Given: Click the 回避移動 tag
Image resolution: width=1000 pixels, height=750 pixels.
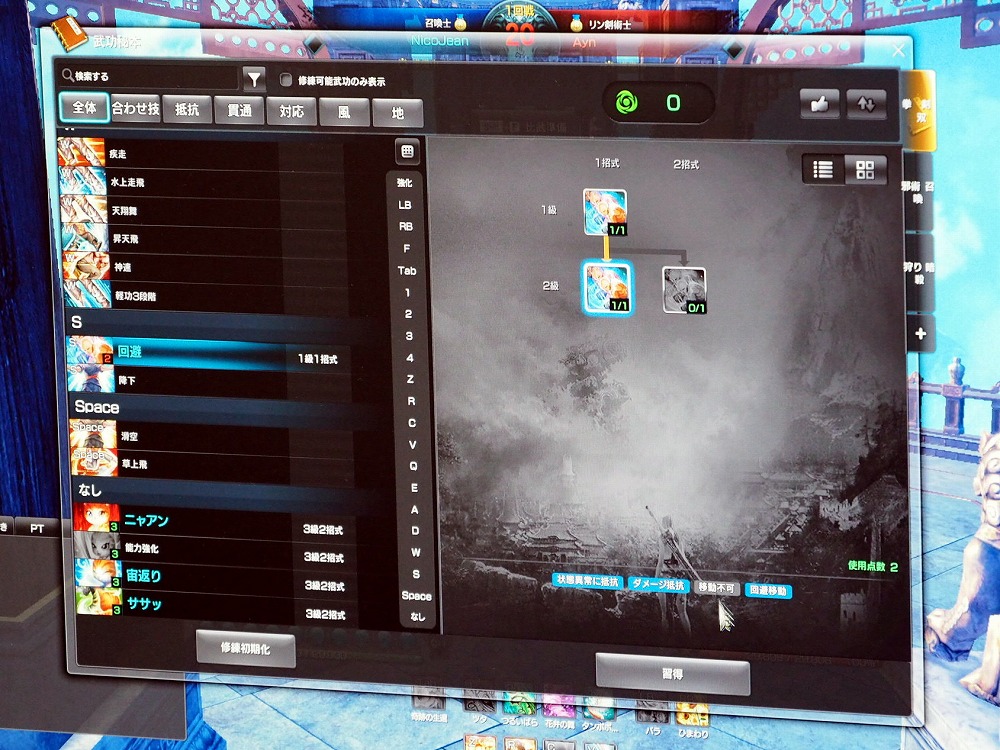Looking at the screenshot, I should coord(768,591).
